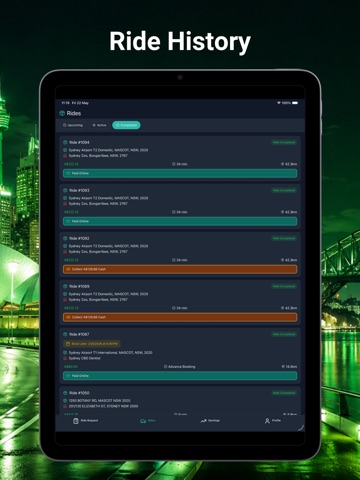Image resolution: width=360 pixels, height=480 pixels.
Task: Open the Earnings bottom tab
Action: (210, 421)
